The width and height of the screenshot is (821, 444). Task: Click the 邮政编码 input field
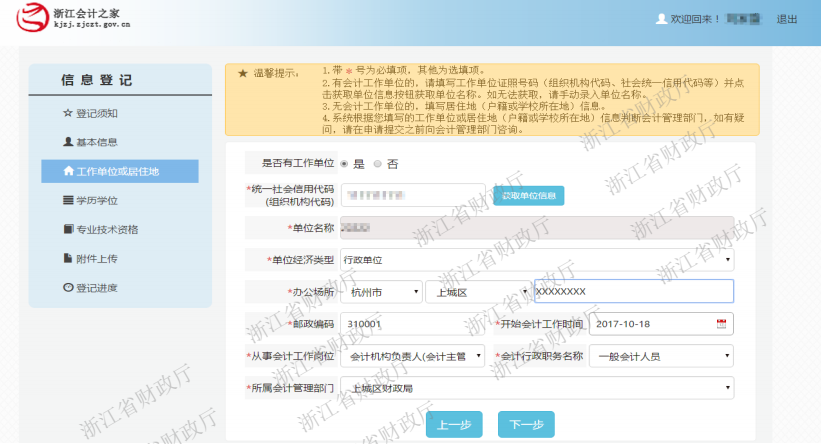pyautogui.click(x=412, y=324)
